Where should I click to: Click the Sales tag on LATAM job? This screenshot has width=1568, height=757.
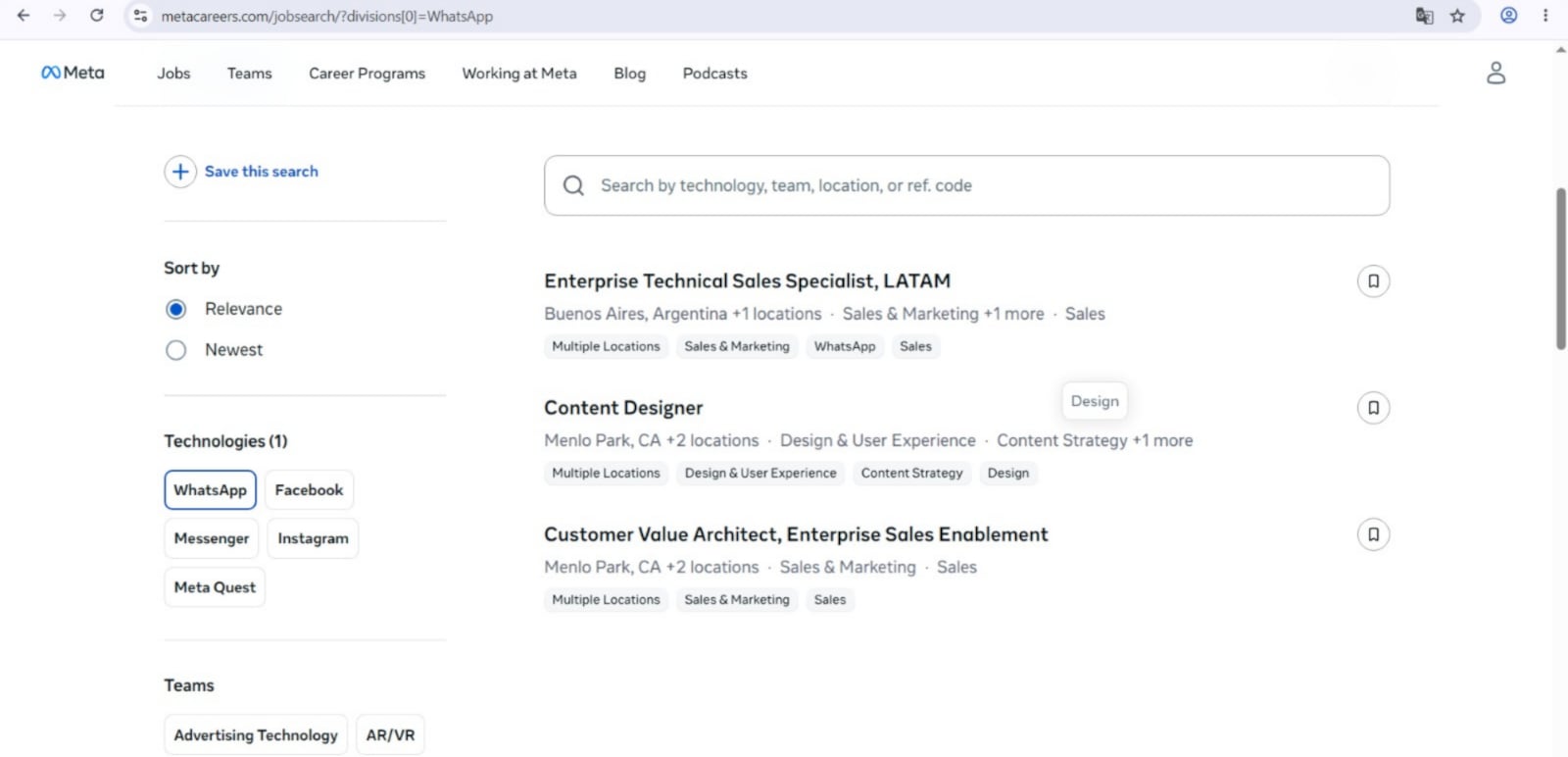[x=915, y=346]
